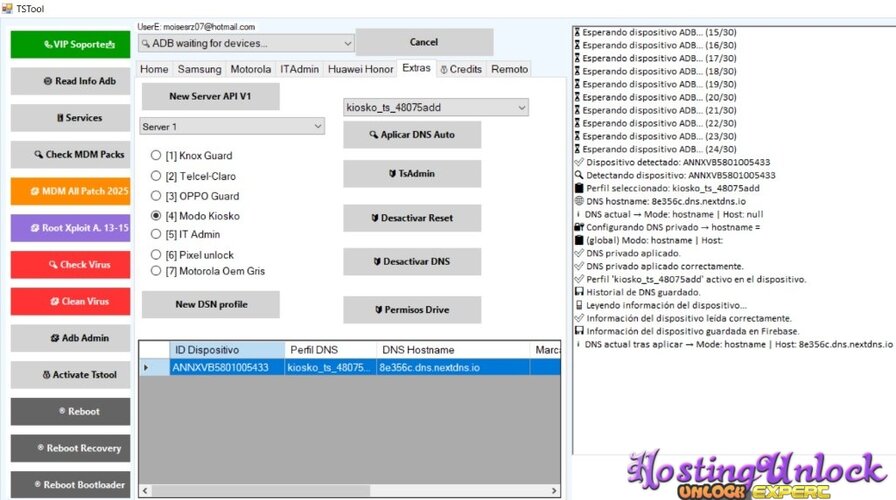Click the Aplicar DNS Auto button
The height and width of the screenshot is (500, 896).
[x=412, y=135]
